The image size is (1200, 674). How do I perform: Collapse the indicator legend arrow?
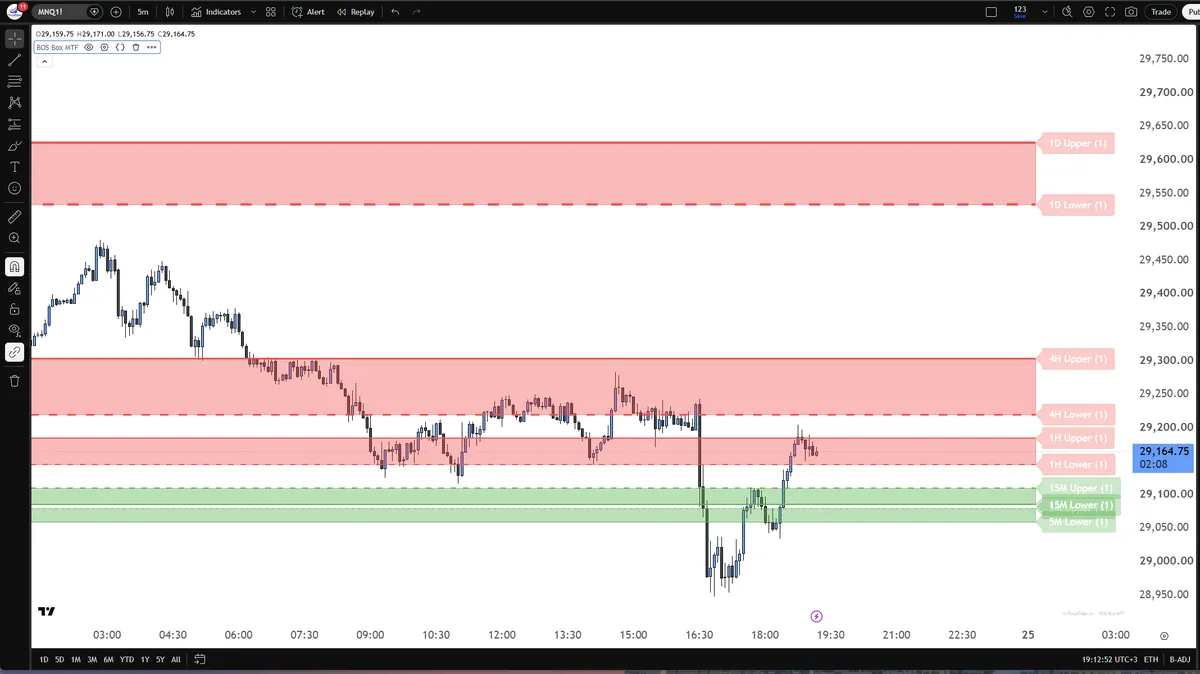tap(43, 61)
